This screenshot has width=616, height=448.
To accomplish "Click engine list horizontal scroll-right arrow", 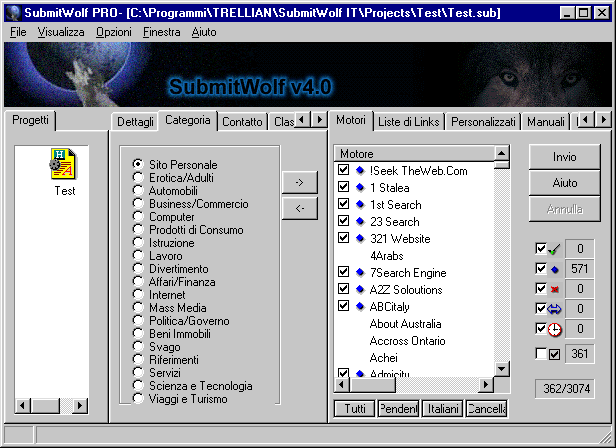I will 486,385.
